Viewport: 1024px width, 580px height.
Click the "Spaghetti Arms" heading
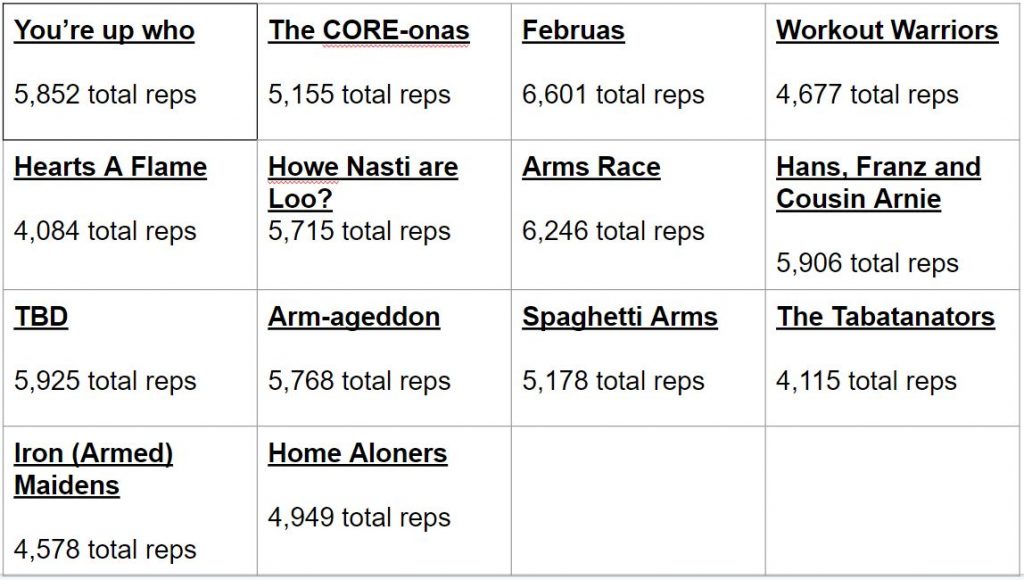pyautogui.click(x=619, y=317)
